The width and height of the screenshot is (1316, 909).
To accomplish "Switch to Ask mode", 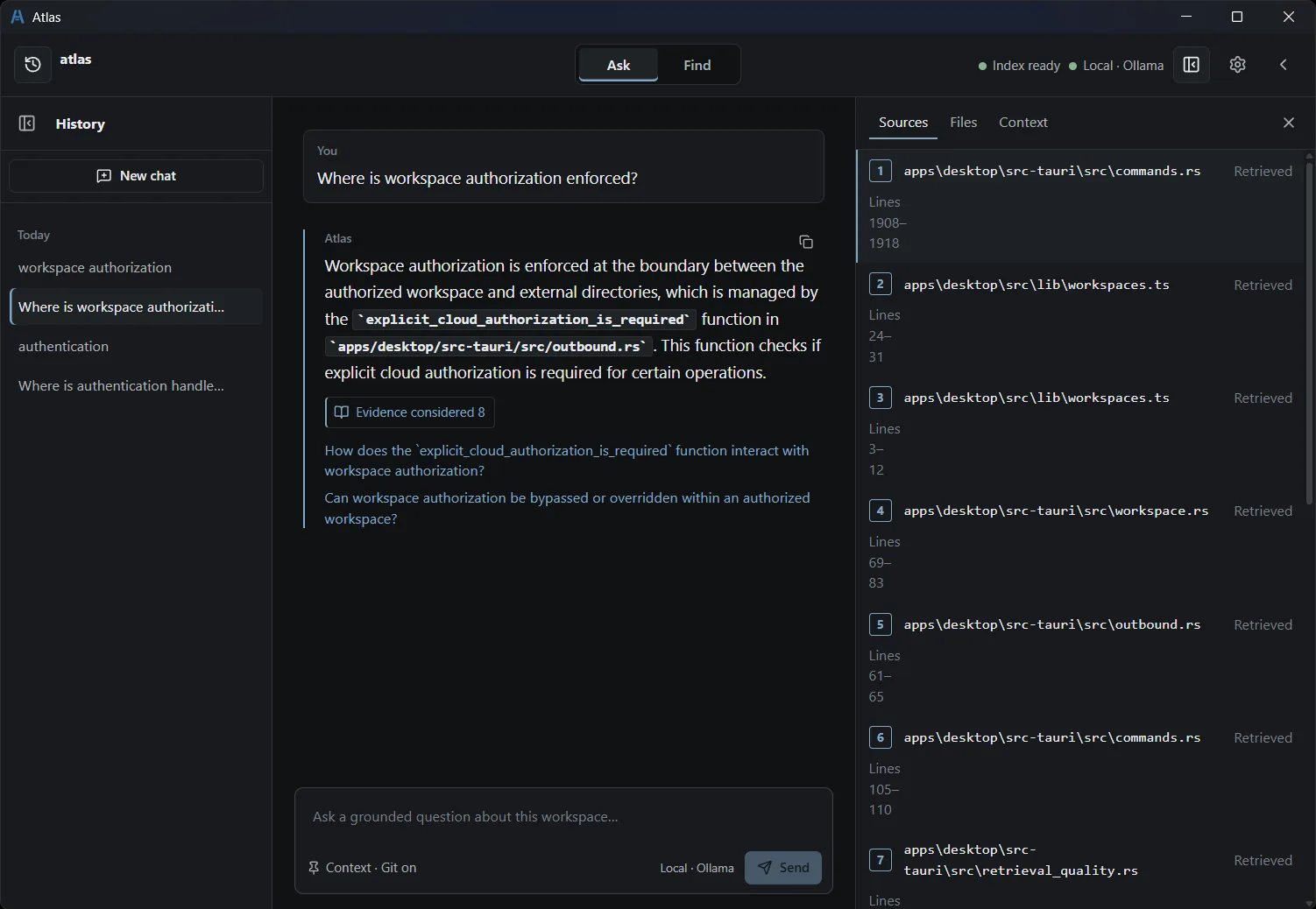I will coord(619,65).
